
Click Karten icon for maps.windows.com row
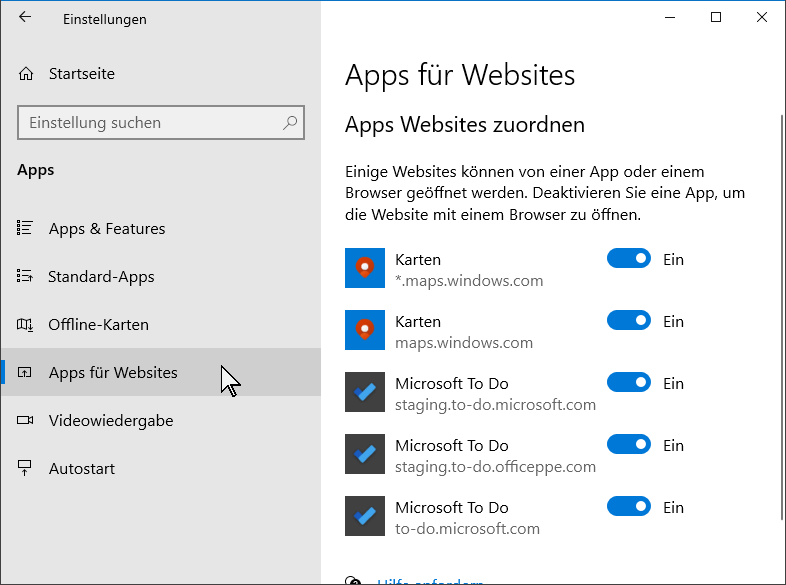click(365, 330)
